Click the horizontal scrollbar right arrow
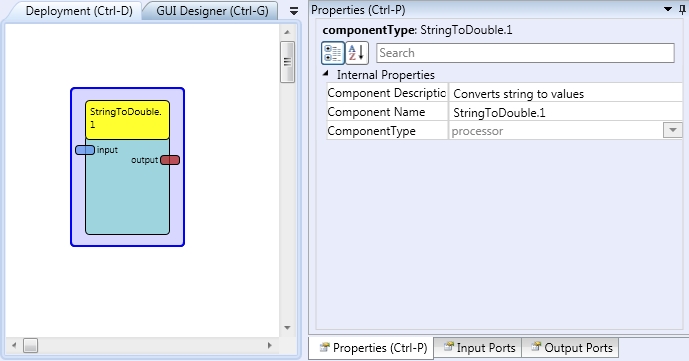 [x=269, y=346]
